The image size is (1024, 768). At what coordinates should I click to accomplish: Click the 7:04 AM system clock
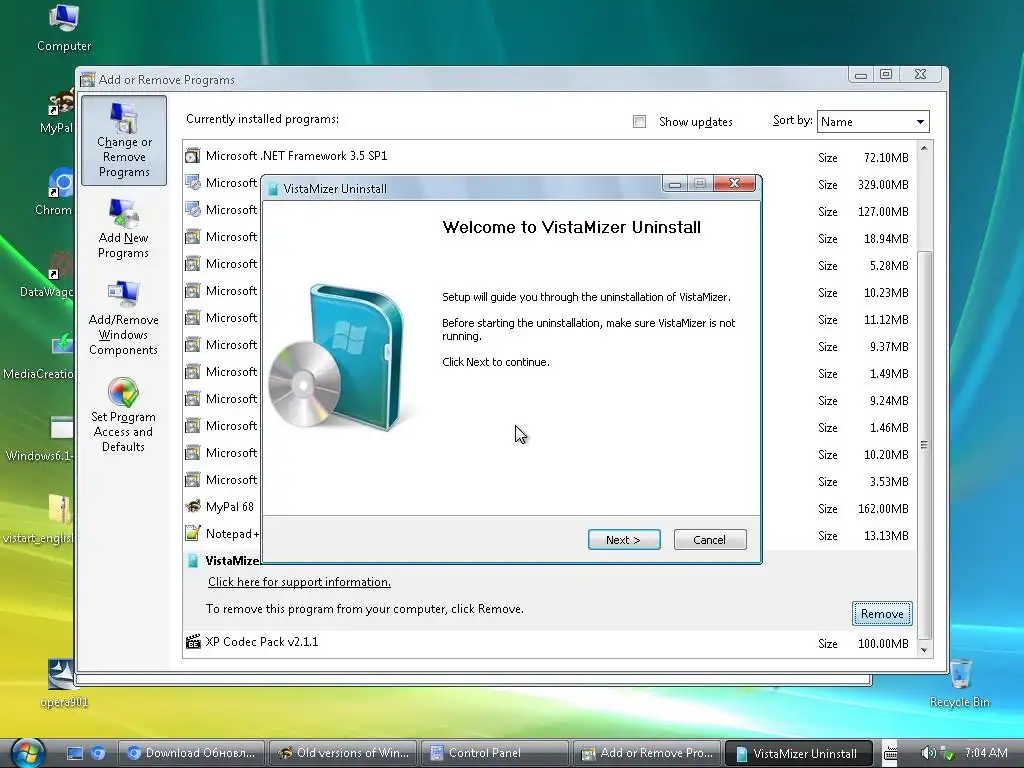[x=985, y=752]
